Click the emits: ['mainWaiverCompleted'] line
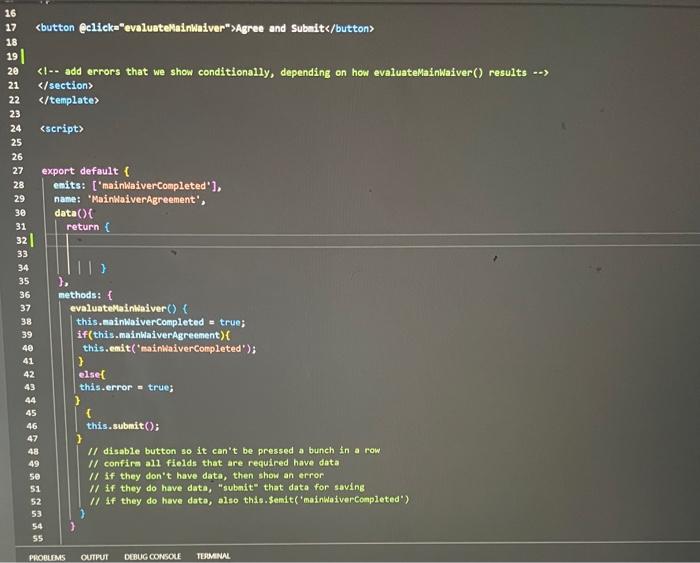The width and height of the screenshot is (700, 563). pyautogui.click(x=138, y=185)
